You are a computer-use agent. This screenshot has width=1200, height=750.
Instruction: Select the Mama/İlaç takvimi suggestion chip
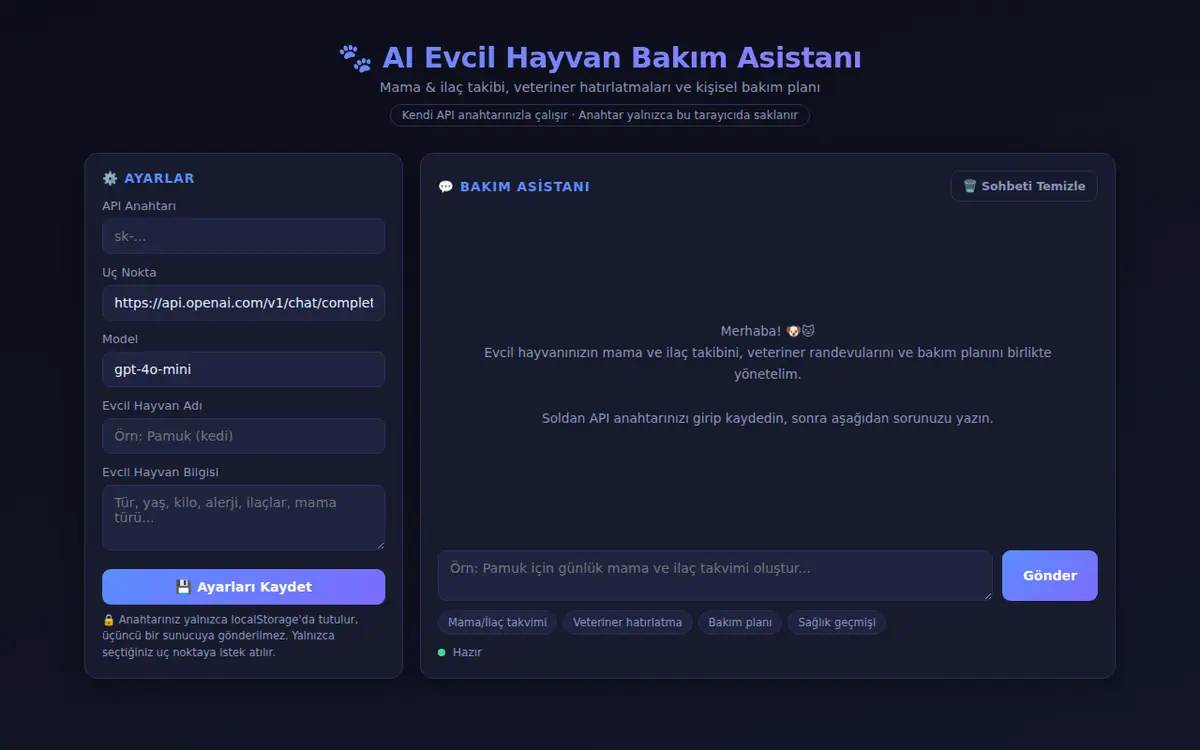tap(497, 622)
